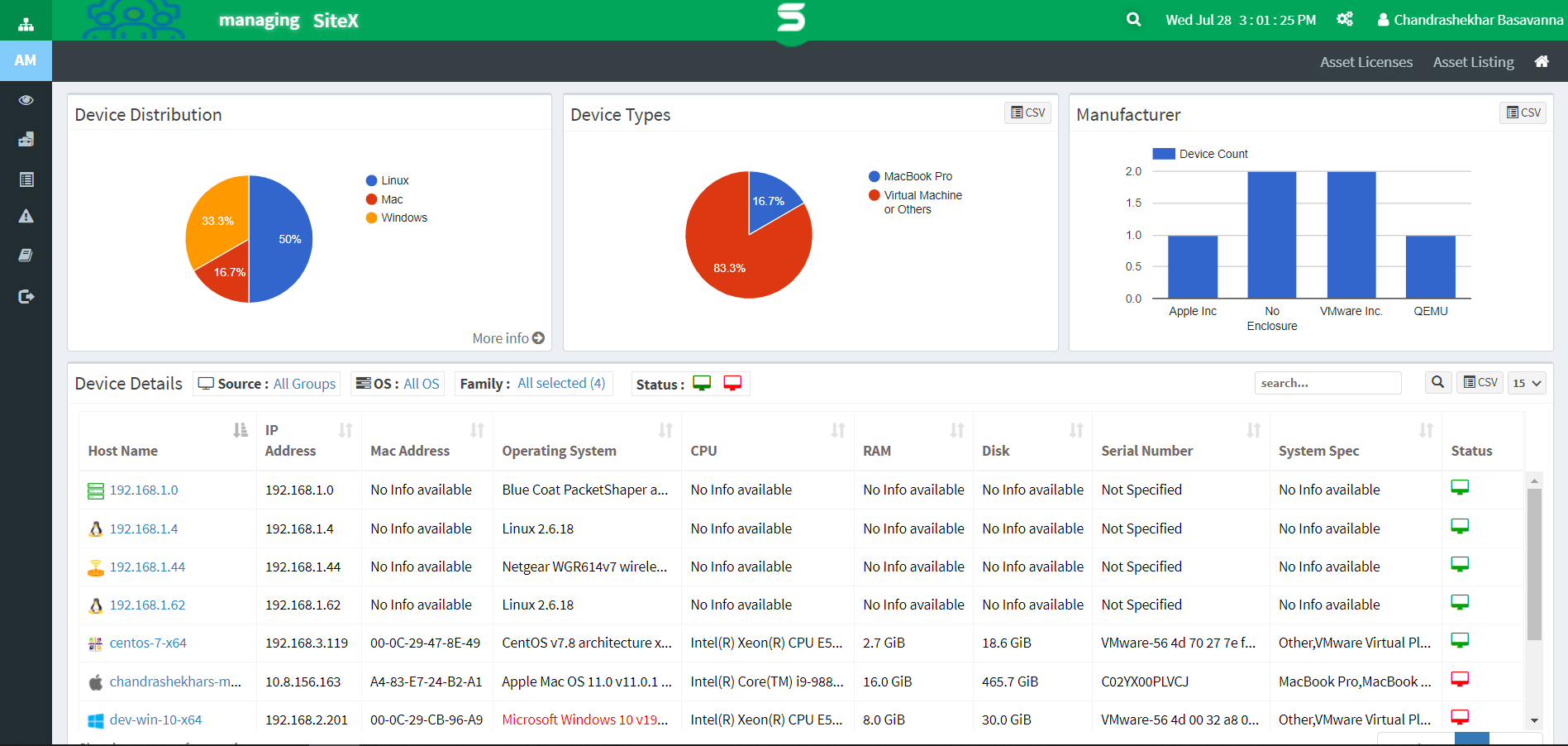Click Windows icon beside dev-win-10-x64
The image size is (1568, 746).
96,720
